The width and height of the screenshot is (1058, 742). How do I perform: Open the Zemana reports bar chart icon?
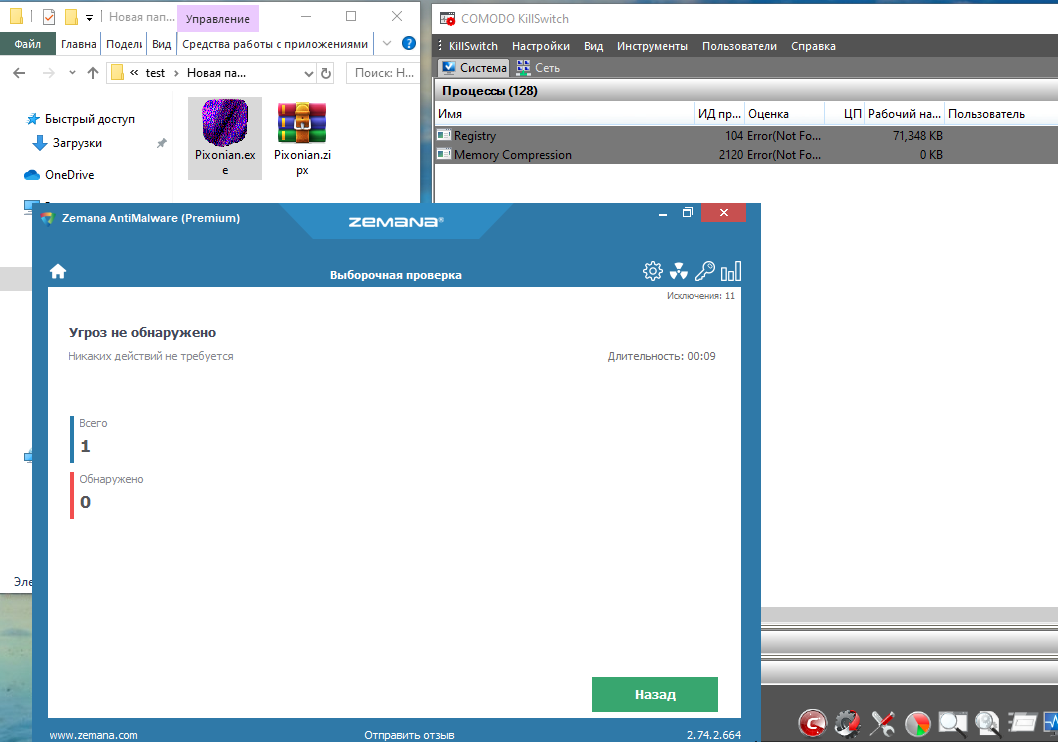(x=731, y=271)
